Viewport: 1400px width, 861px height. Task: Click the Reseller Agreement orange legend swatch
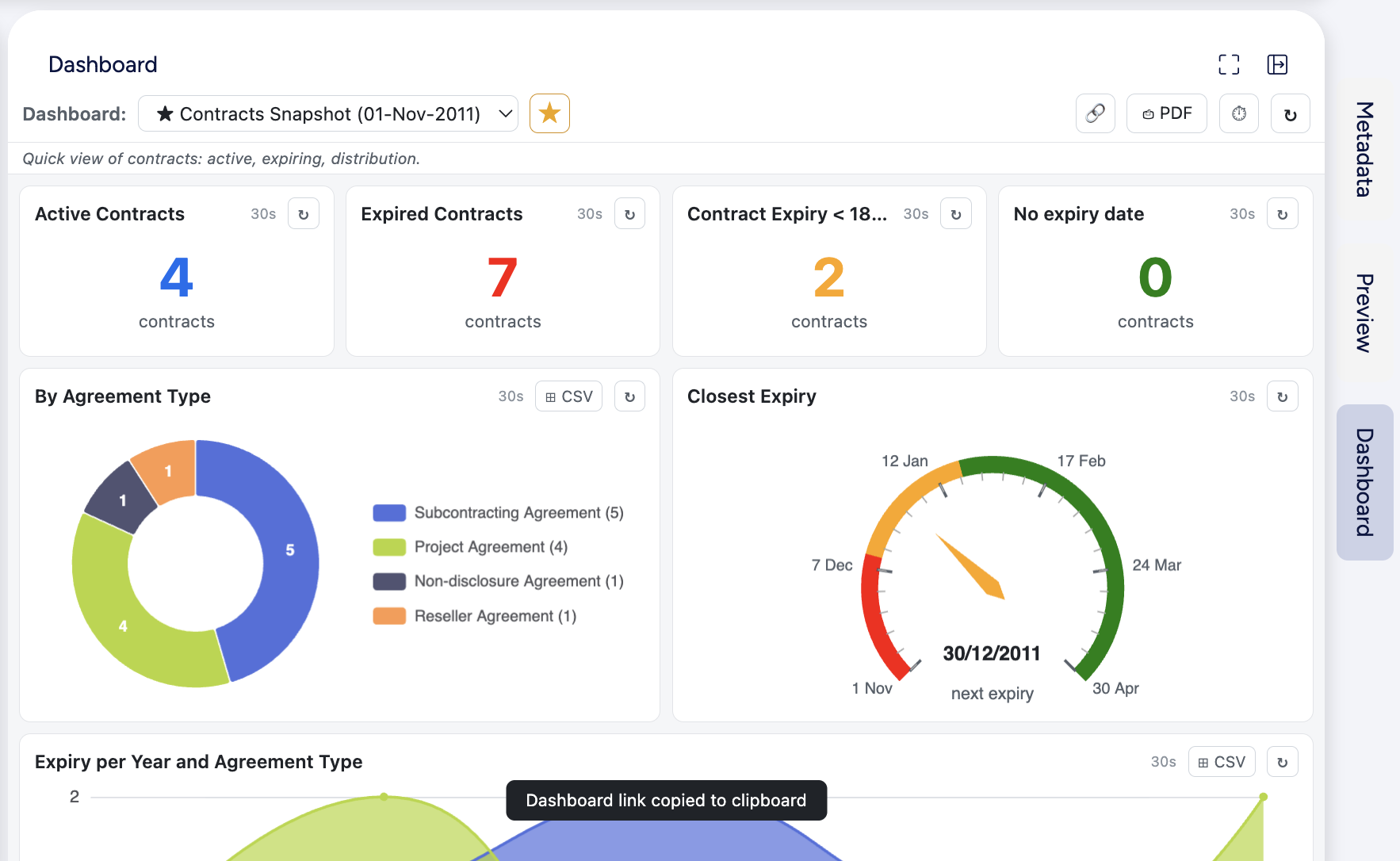point(389,616)
